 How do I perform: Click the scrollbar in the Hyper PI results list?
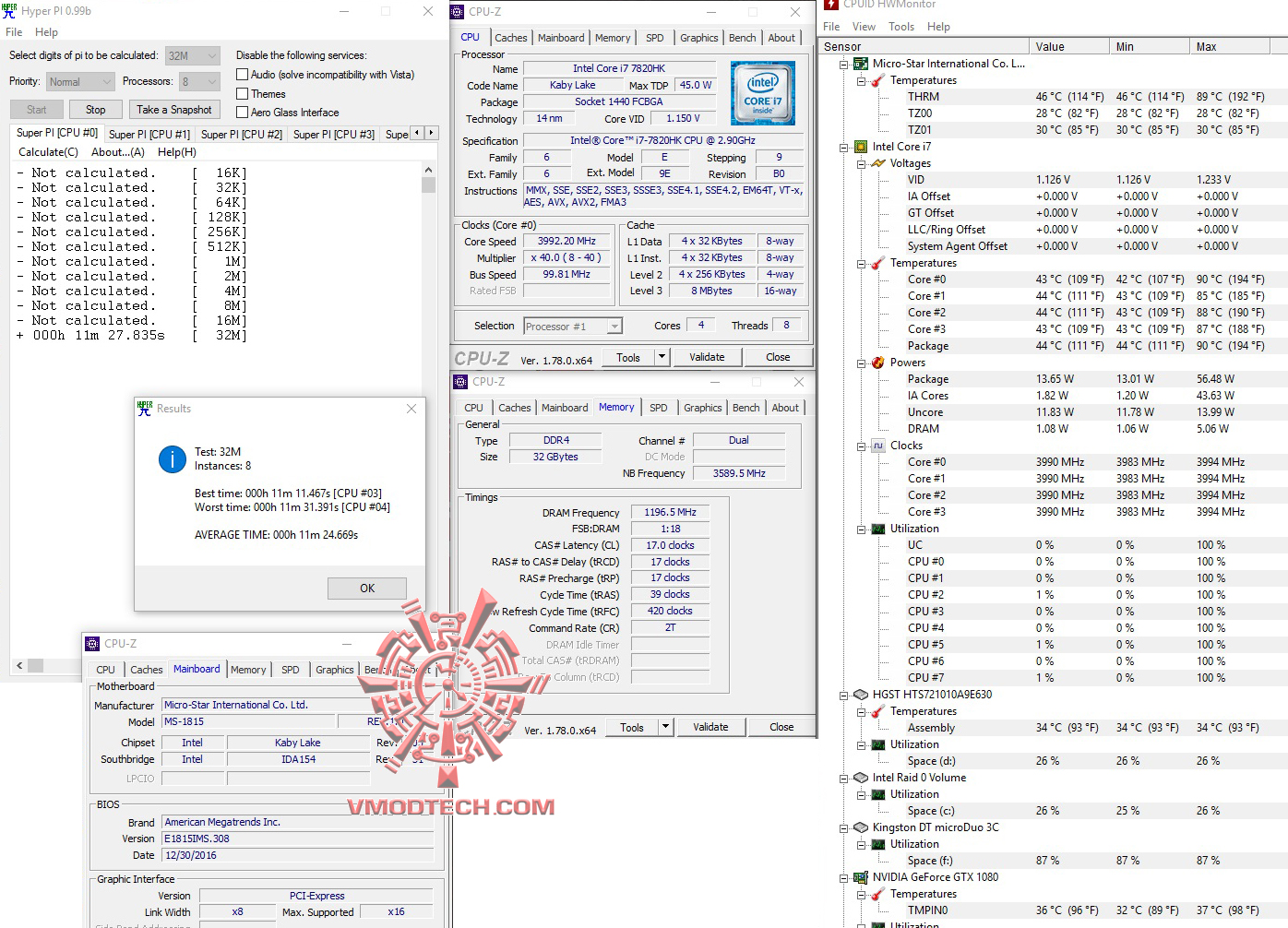[x=428, y=184]
